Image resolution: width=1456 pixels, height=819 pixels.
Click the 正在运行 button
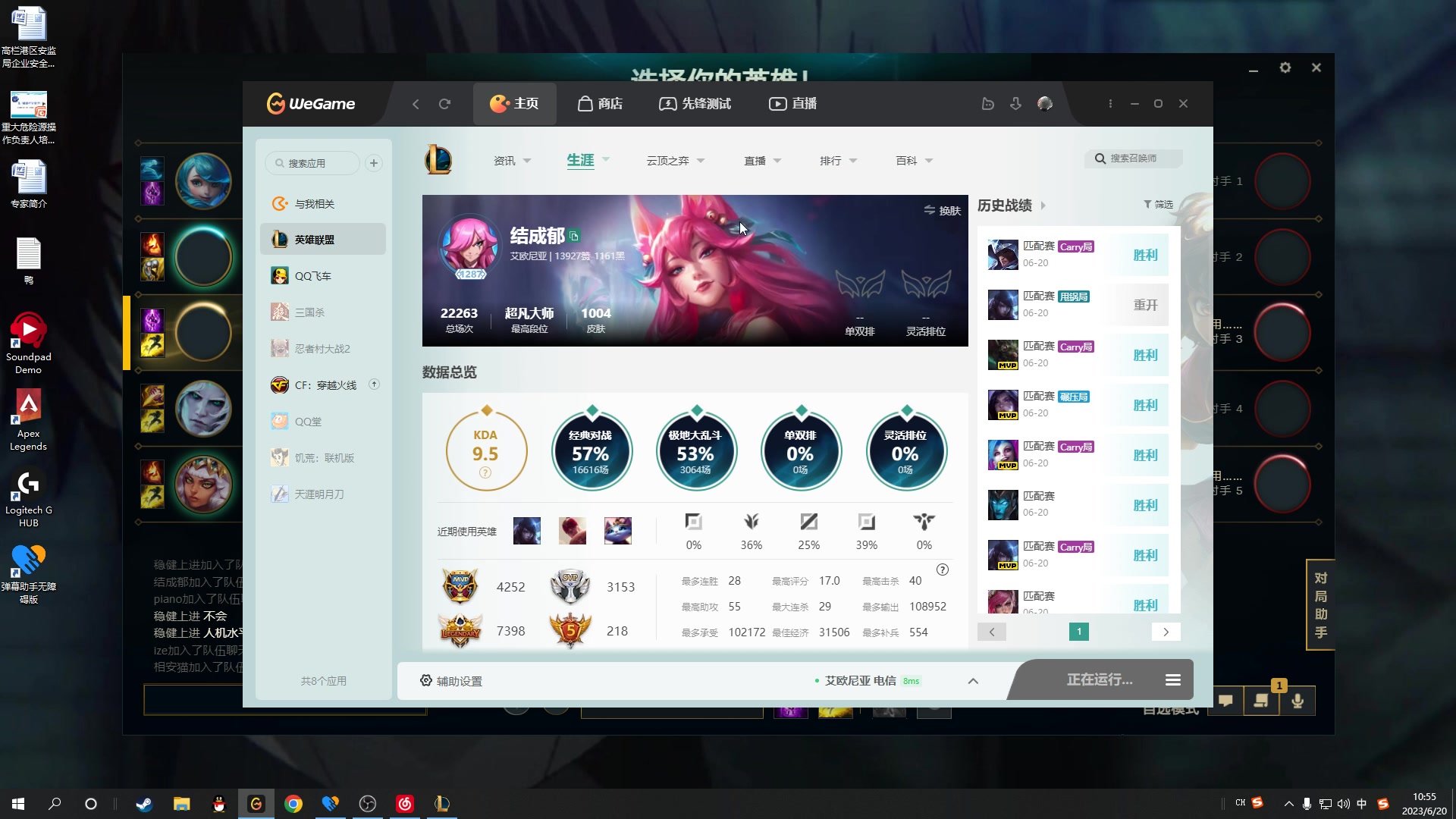click(1100, 680)
